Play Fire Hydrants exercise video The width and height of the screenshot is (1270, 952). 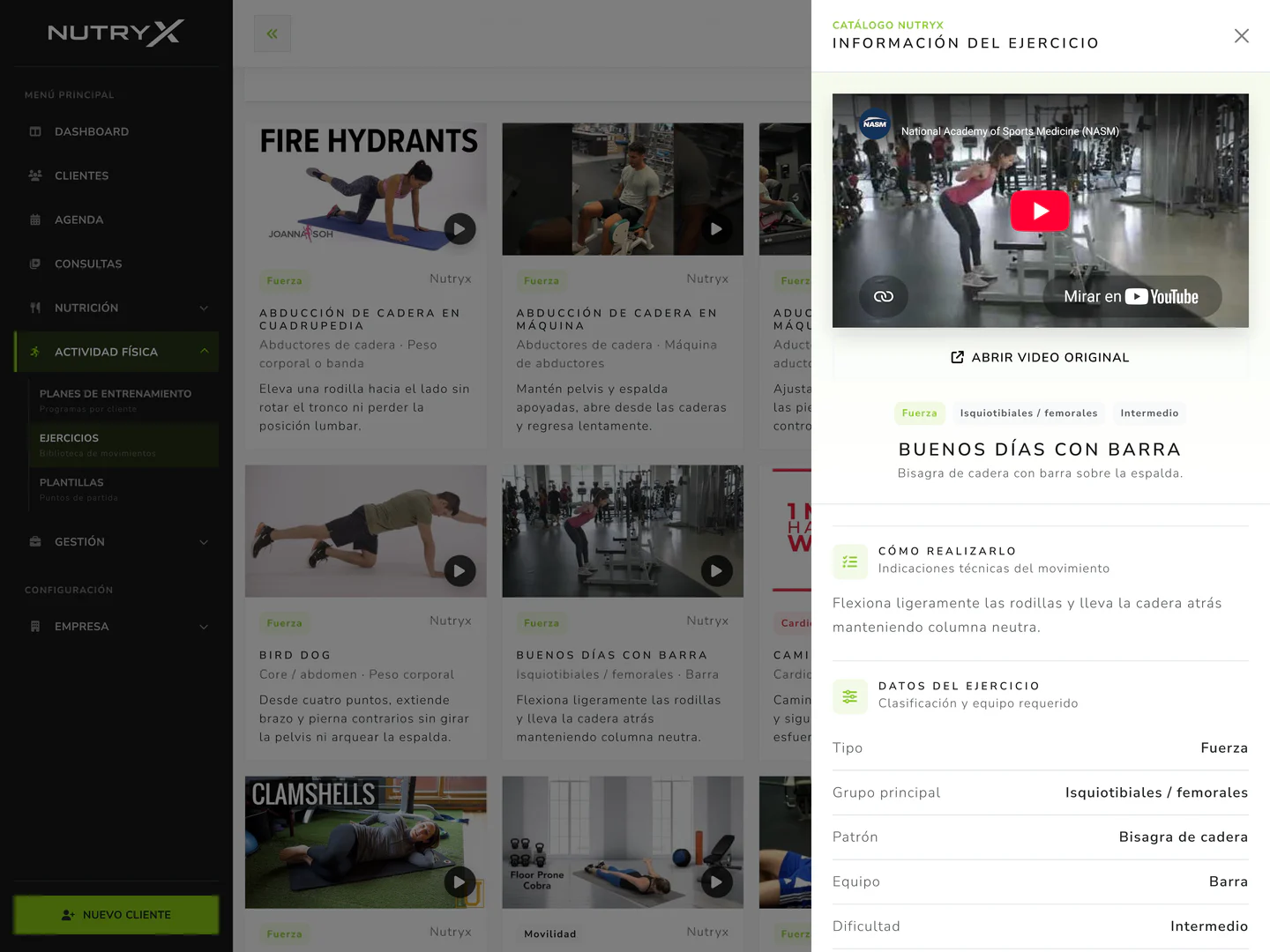[x=459, y=229]
